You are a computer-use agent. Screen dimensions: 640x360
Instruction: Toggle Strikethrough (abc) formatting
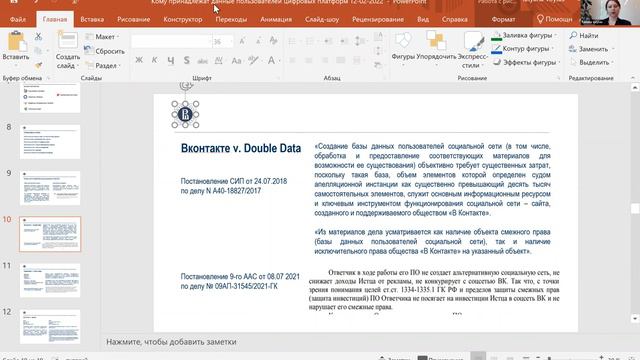[x=202, y=61]
